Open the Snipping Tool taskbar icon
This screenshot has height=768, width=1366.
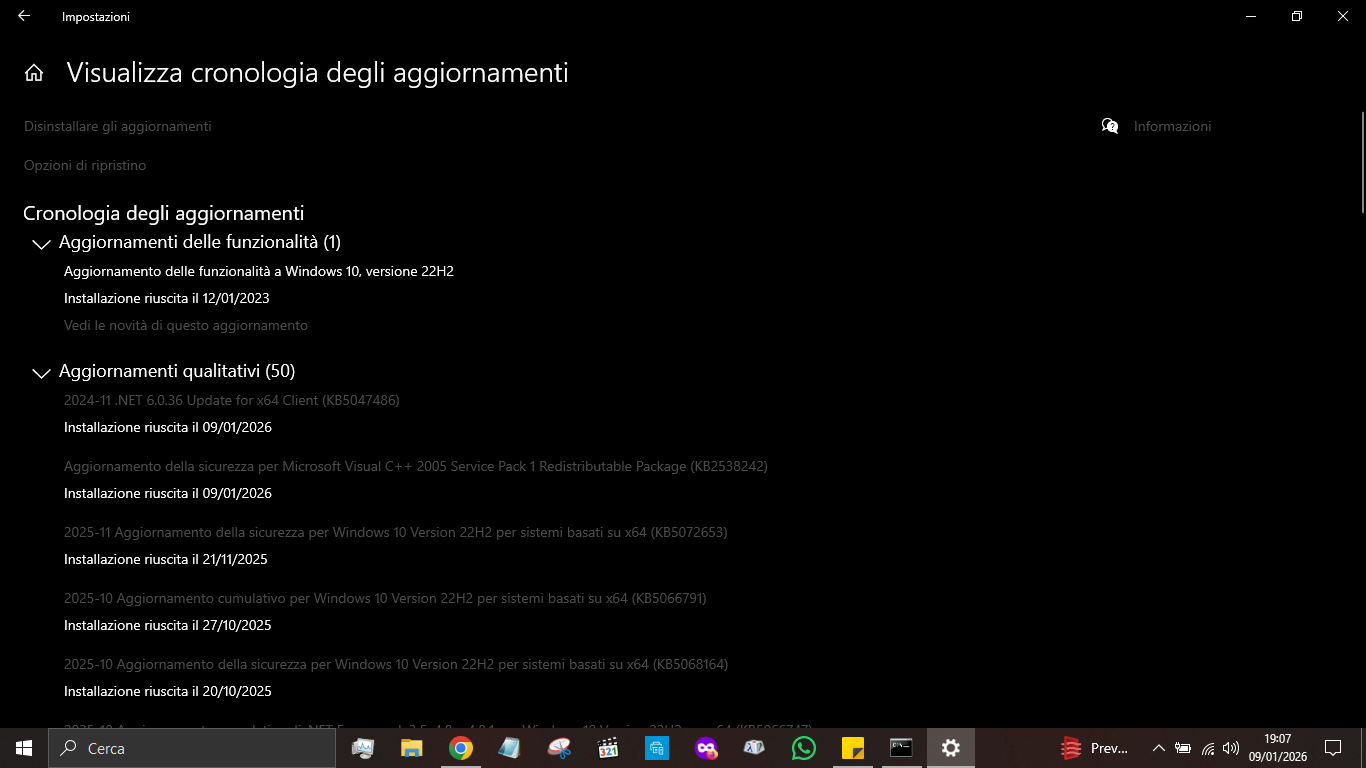pos(559,748)
